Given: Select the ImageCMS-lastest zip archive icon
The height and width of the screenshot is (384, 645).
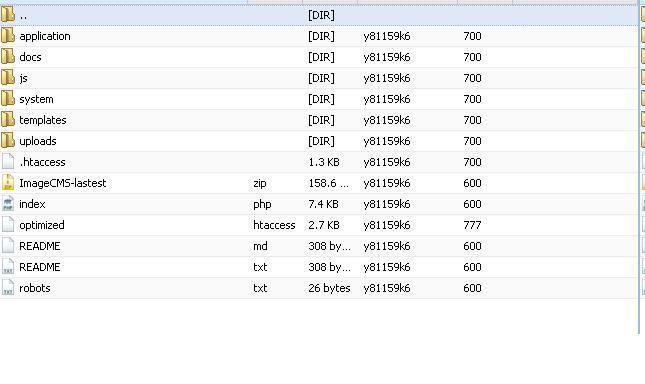Looking at the screenshot, I should point(8,183).
